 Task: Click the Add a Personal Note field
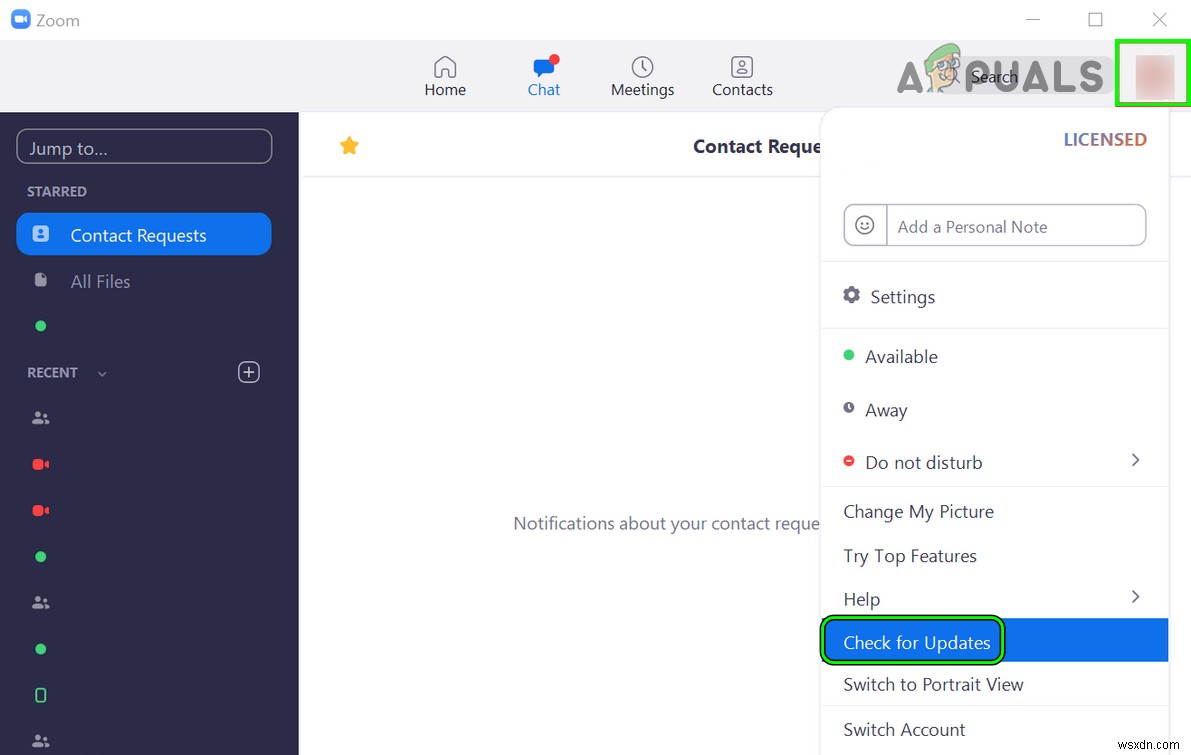[1014, 226]
